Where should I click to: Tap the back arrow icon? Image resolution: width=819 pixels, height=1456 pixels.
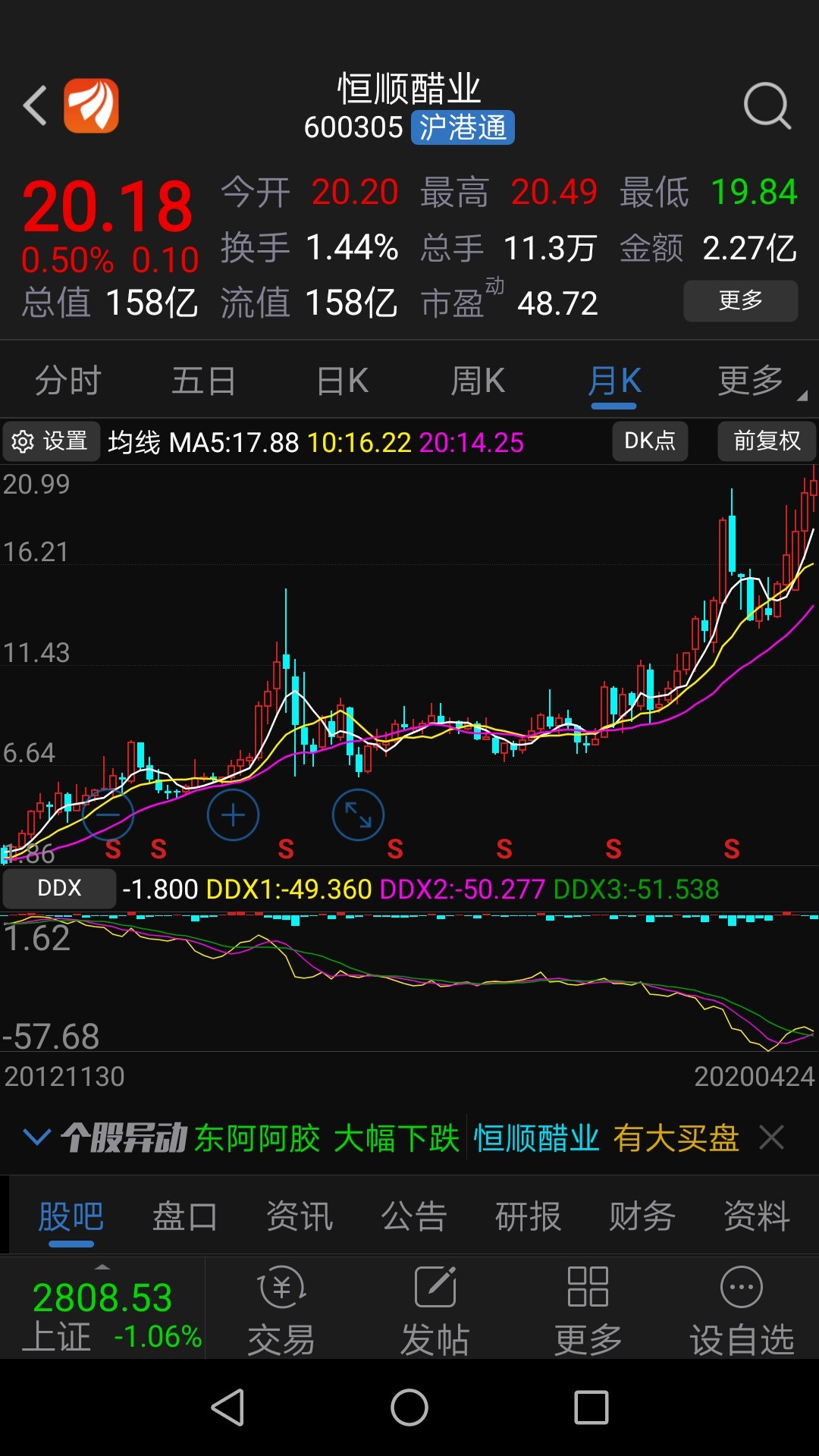pos(35,105)
